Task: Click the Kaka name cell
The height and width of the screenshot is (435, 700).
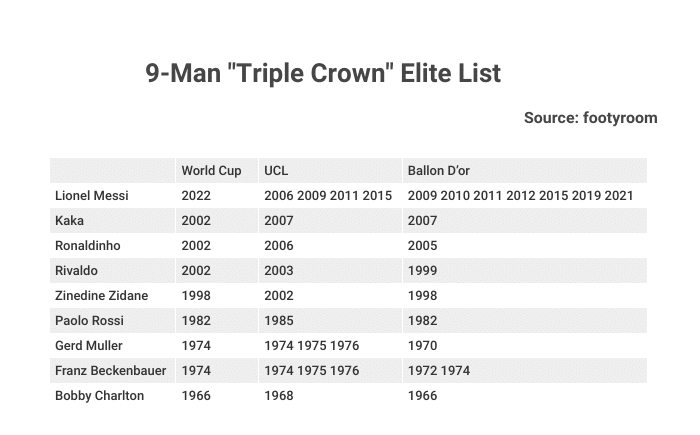Action: tap(112, 221)
